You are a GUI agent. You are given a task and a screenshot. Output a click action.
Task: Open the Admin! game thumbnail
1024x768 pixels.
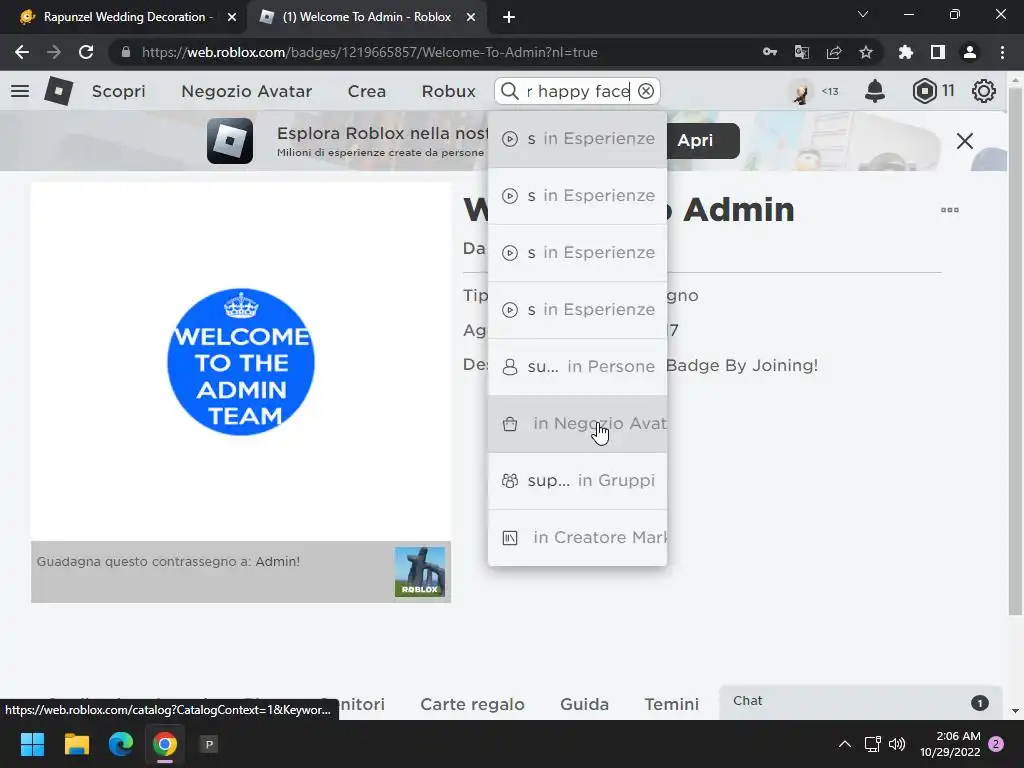tap(419, 572)
